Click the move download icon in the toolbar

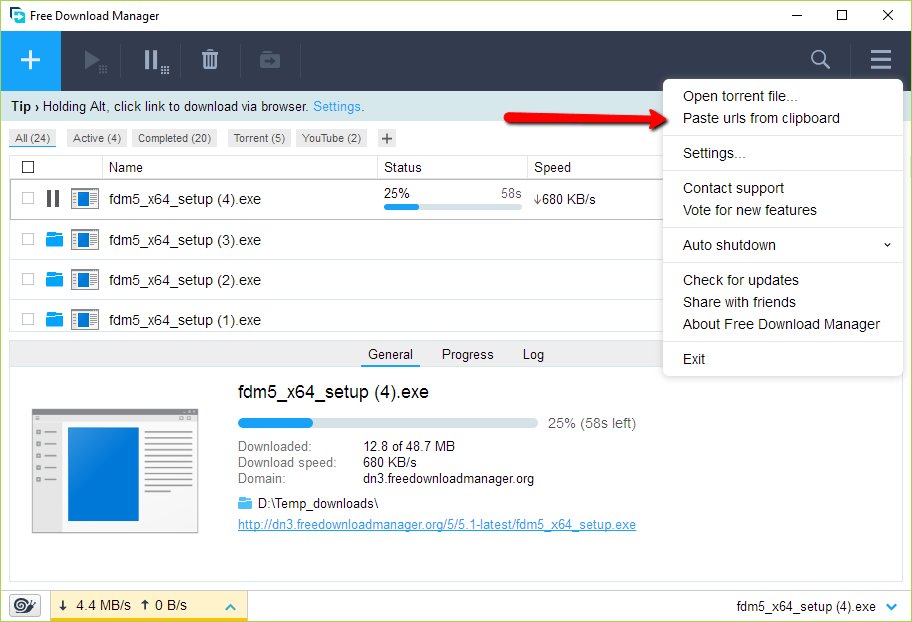click(270, 59)
